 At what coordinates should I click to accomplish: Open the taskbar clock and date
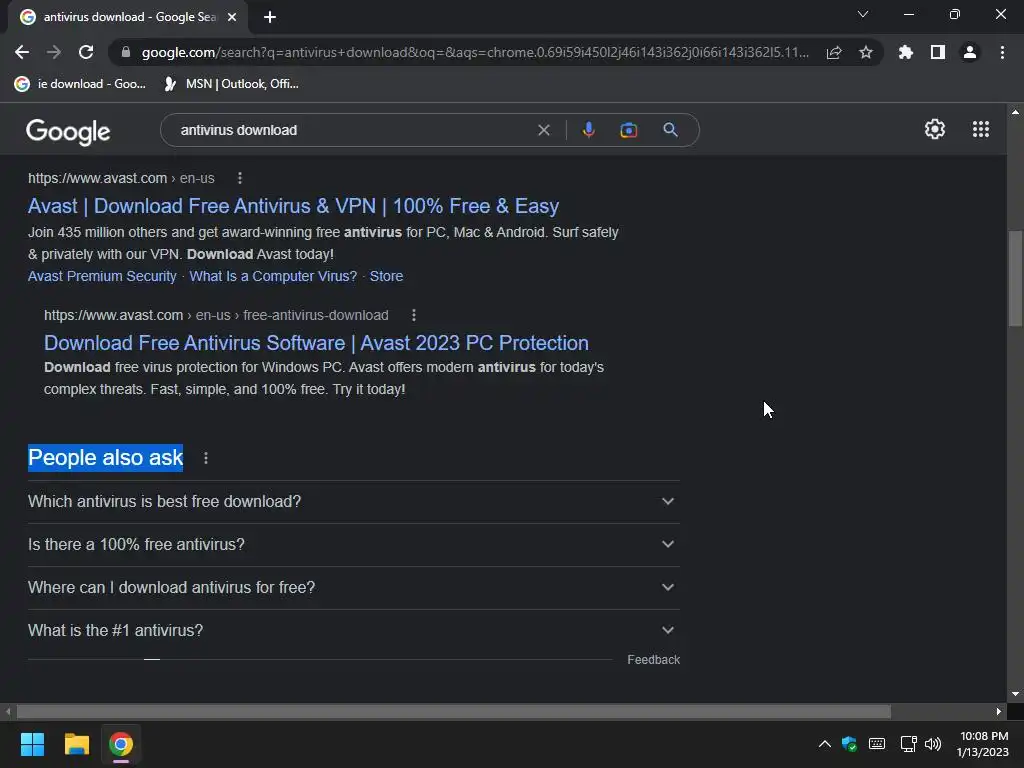tap(983, 744)
